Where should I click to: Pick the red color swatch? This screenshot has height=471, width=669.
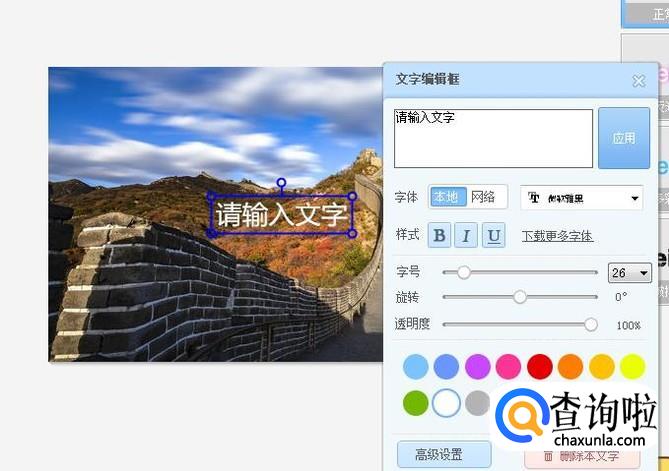pos(540,366)
